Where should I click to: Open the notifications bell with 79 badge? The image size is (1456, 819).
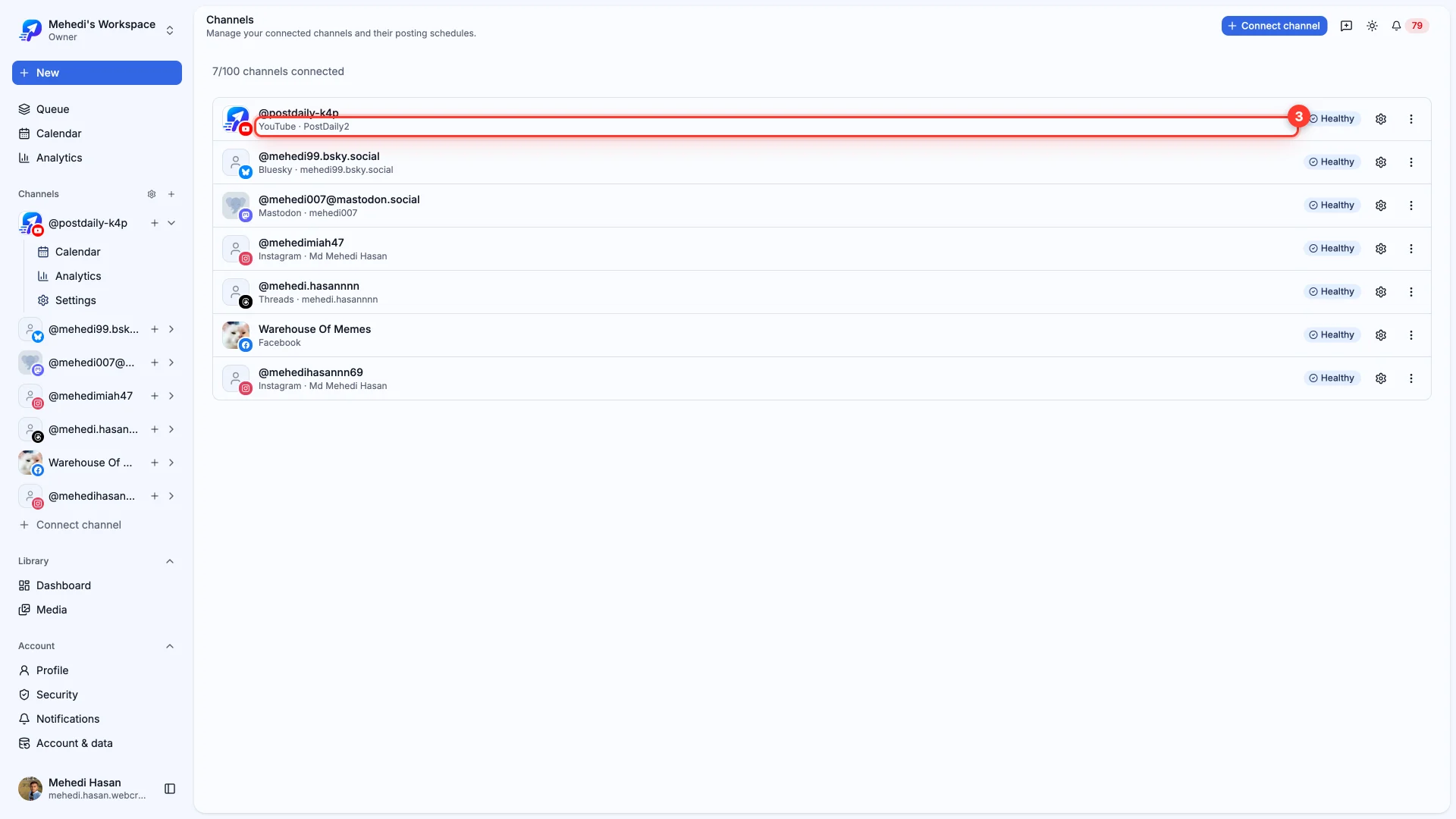pos(1409,26)
